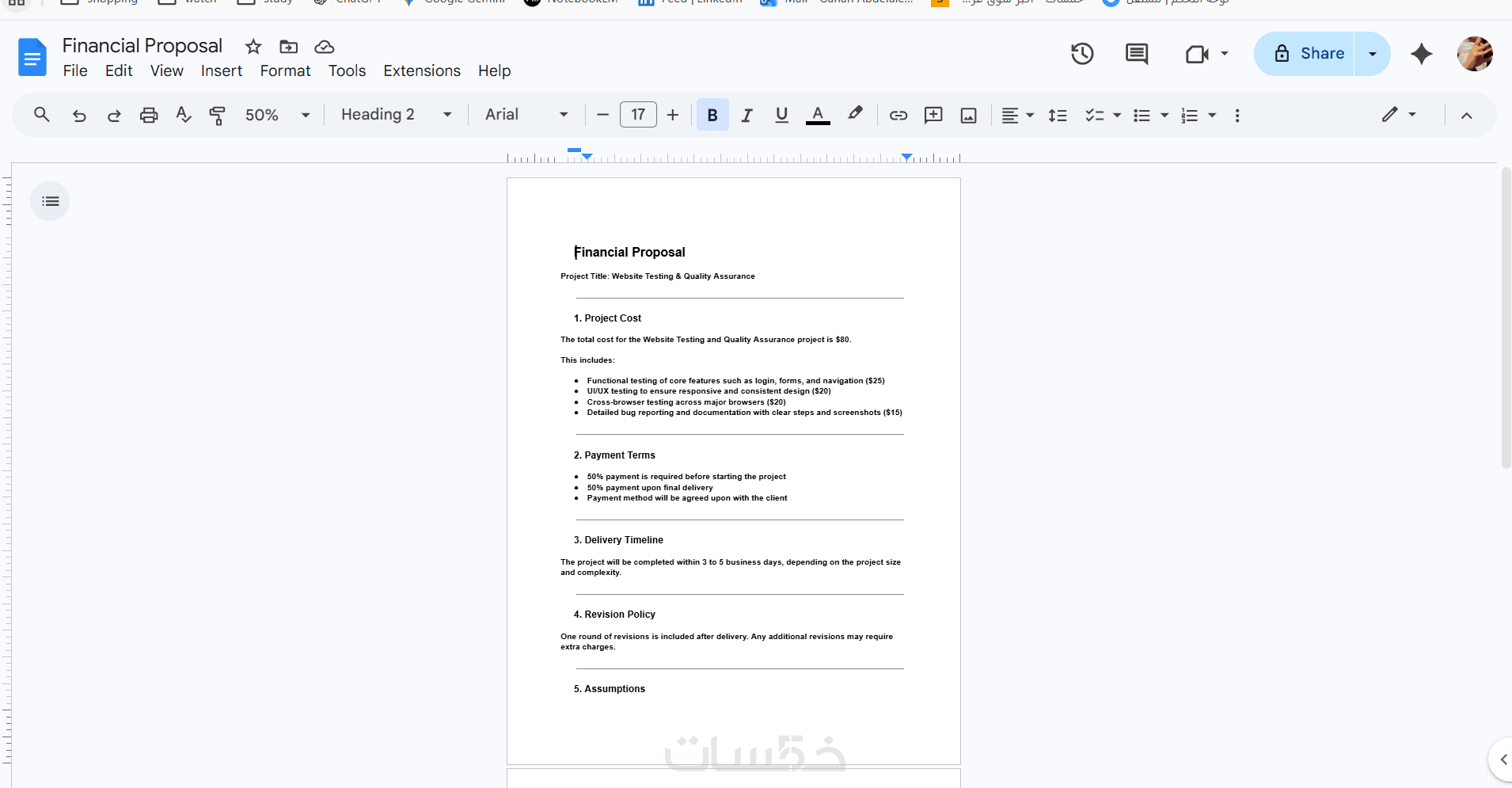
Task: Open the Tools menu
Action: pyautogui.click(x=348, y=70)
